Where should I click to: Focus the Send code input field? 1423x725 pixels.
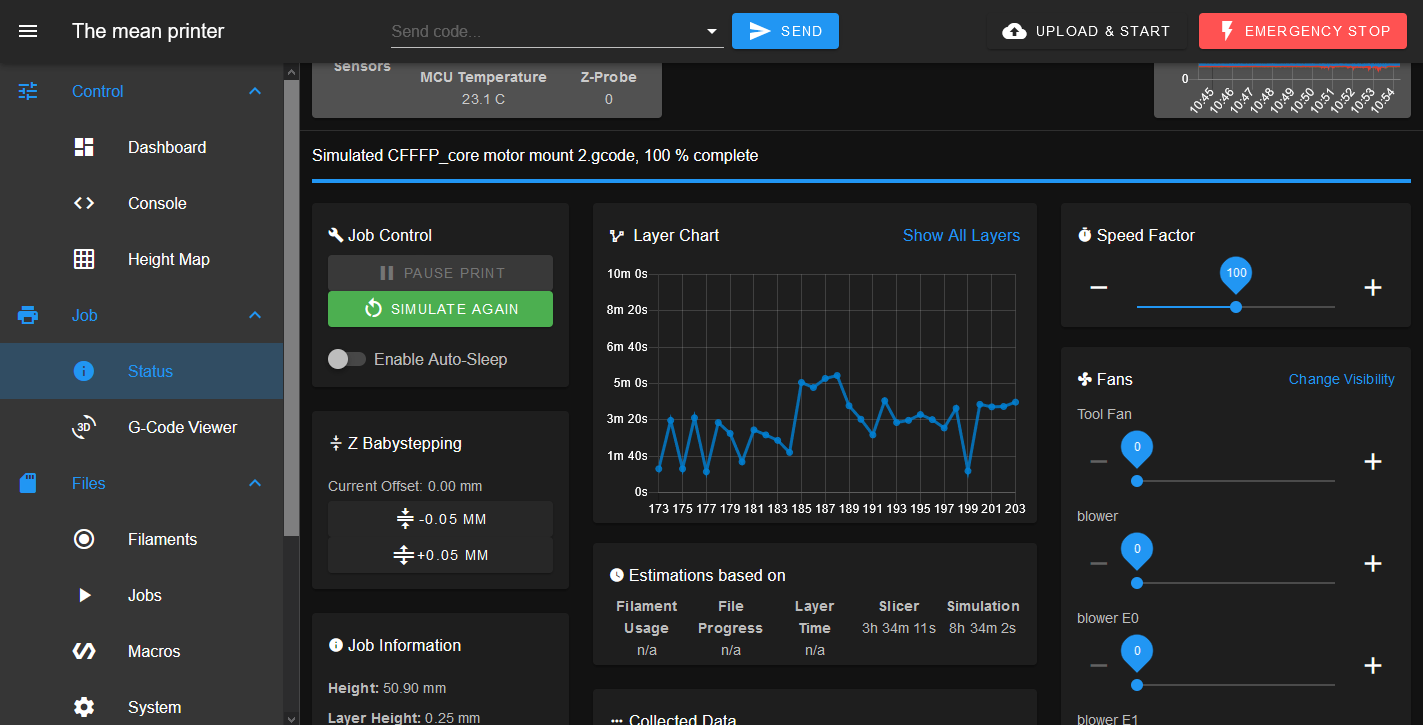coord(545,32)
